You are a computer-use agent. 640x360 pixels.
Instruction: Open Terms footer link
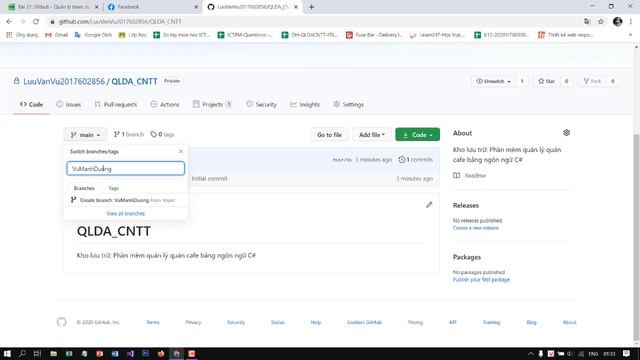click(x=153, y=322)
